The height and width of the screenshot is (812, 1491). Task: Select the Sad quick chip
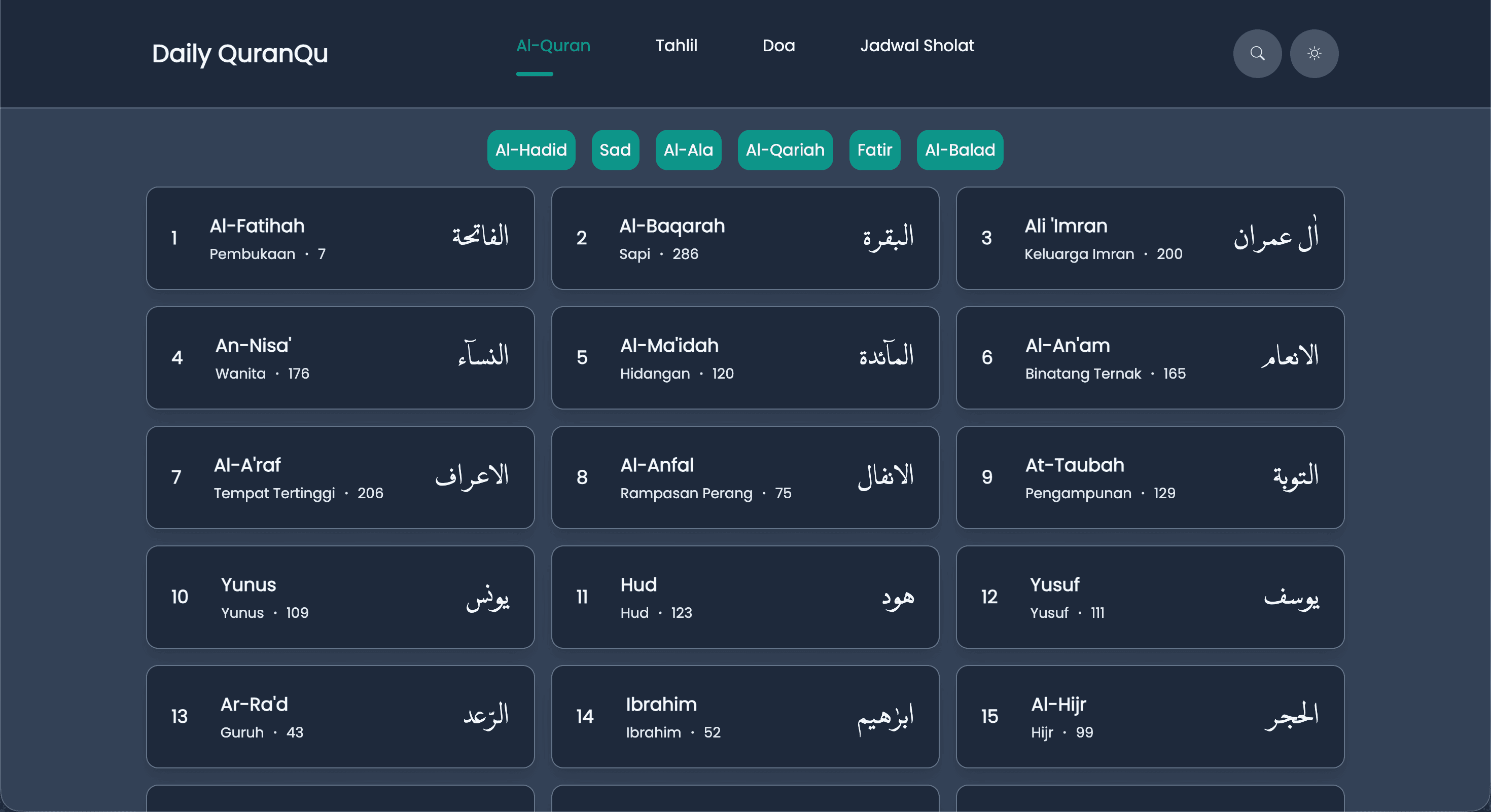tap(615, 150)
